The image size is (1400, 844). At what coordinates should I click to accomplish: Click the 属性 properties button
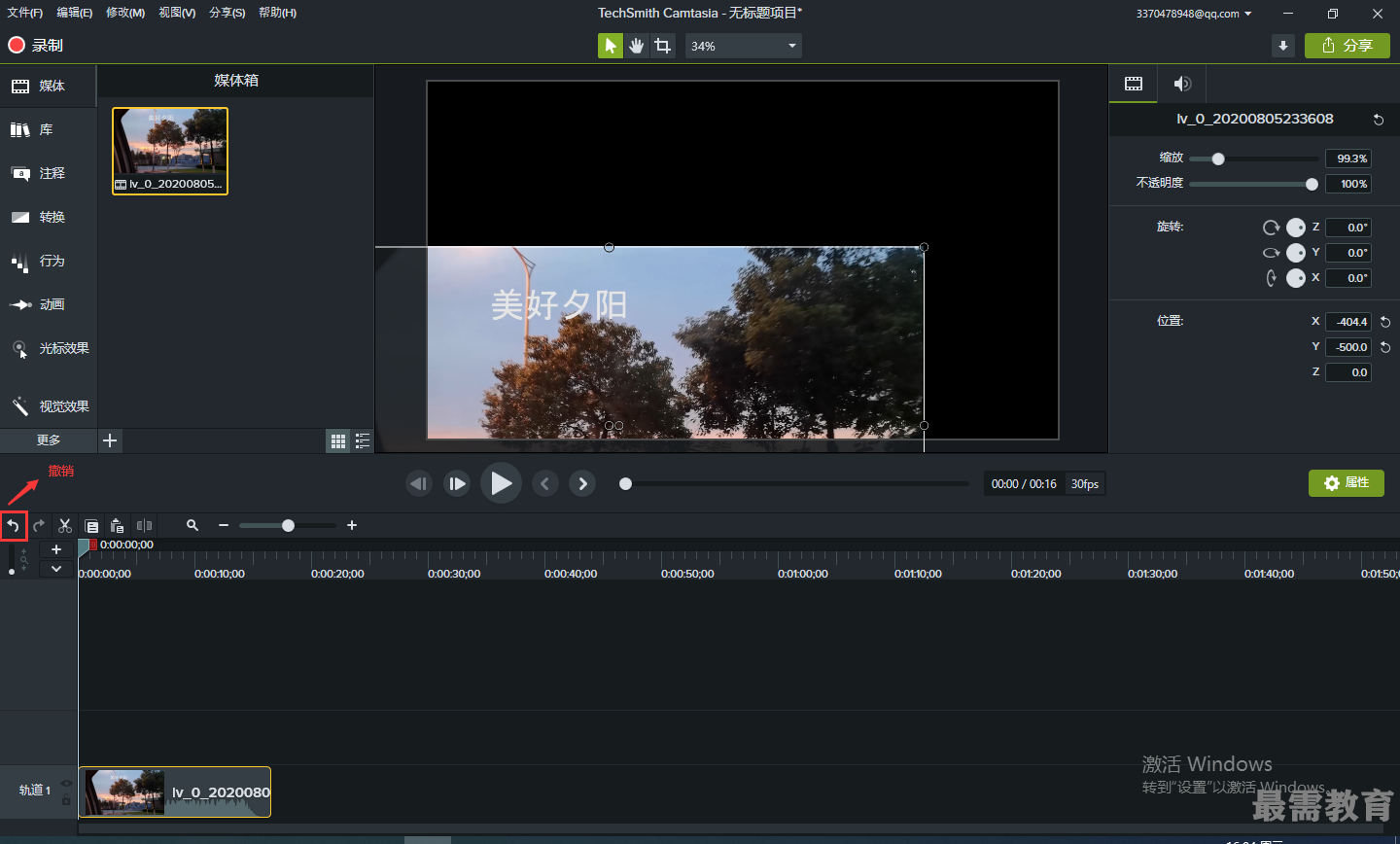1347,483
